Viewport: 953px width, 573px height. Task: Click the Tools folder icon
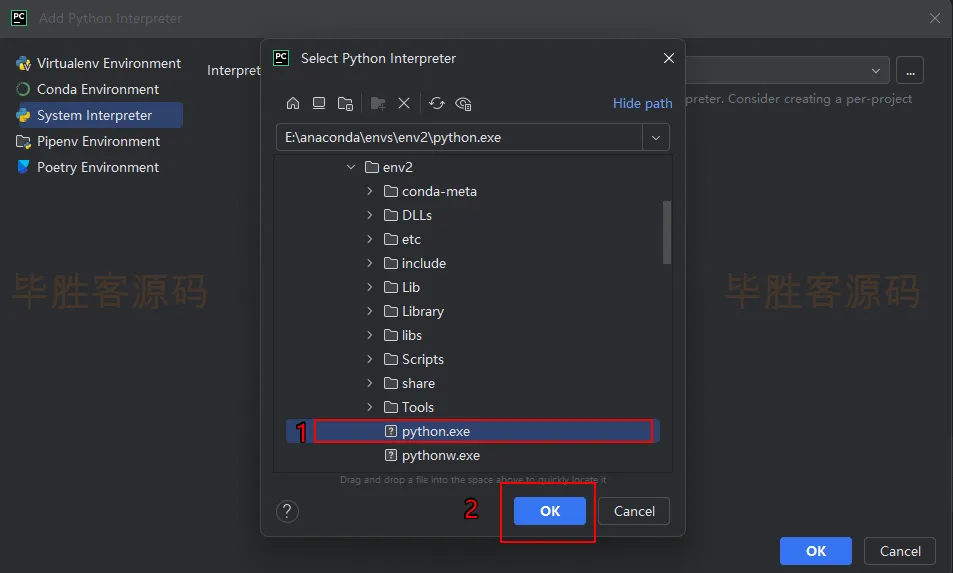(x=391, y=407)
